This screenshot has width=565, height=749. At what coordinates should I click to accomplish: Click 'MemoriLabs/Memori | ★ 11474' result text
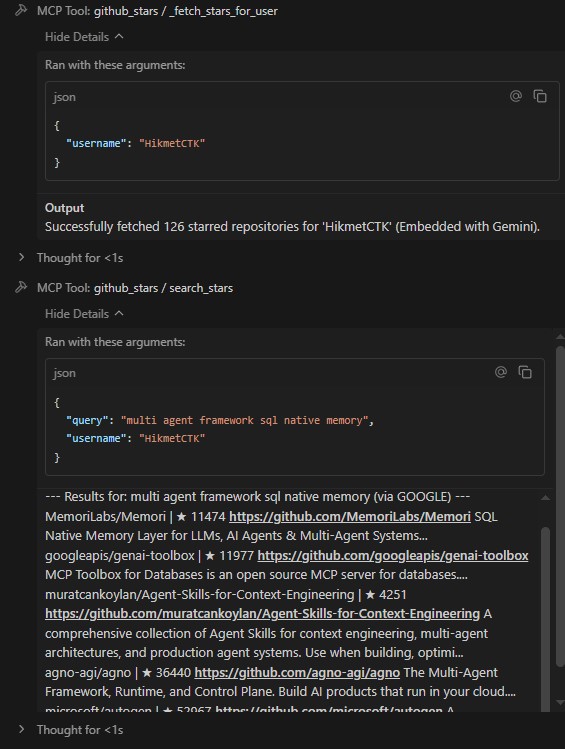click(135, 516)
